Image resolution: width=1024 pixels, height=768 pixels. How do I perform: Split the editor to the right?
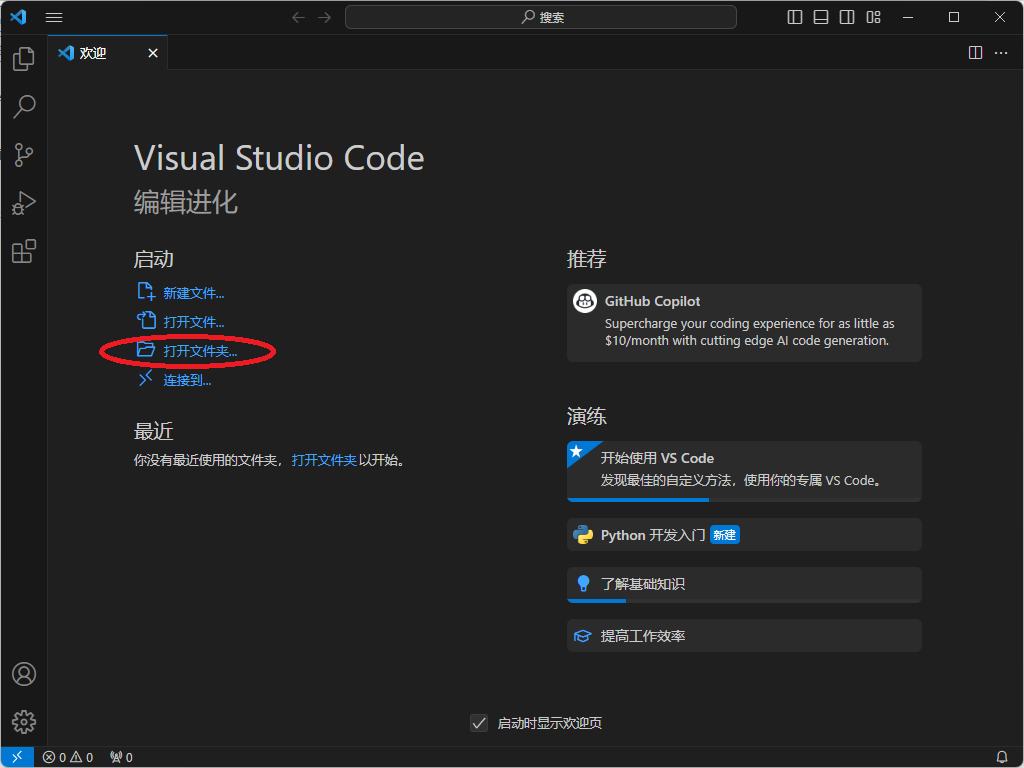click(x=975, y=53)
